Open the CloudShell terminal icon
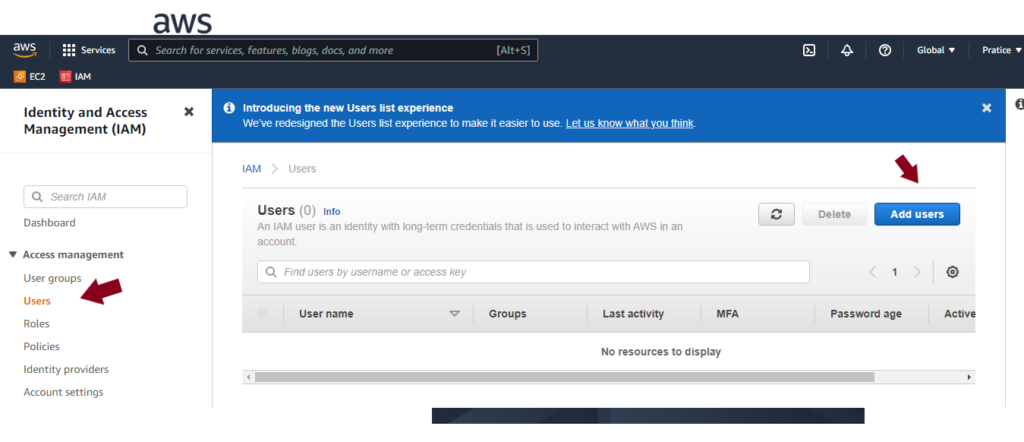This screenshot has width=1024, height=442. 808,50
